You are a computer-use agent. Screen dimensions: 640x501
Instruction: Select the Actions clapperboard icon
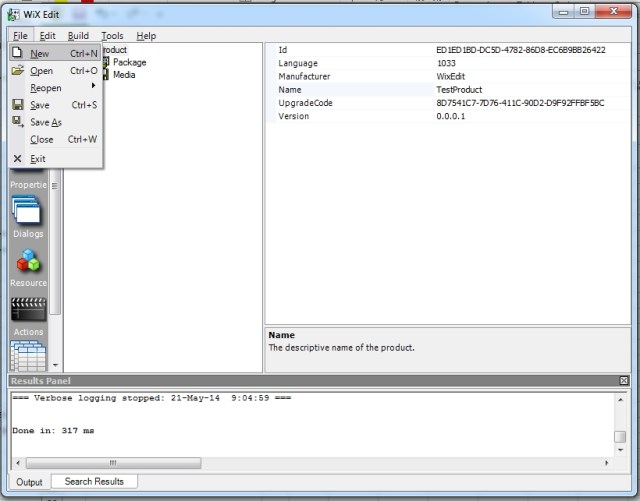(x=28, y=310)
